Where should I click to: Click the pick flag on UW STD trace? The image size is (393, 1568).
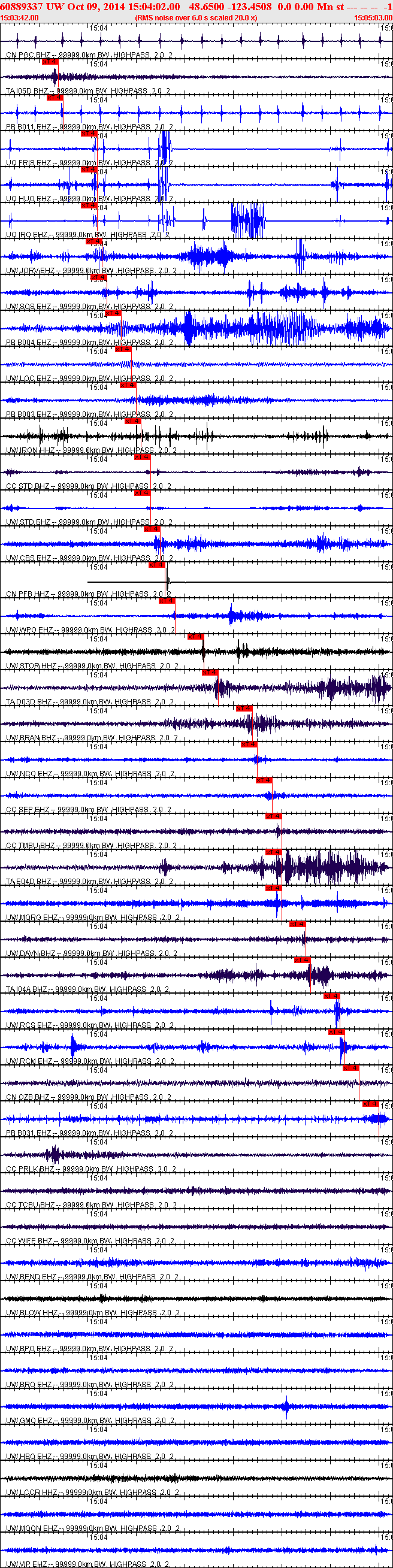coord(143,492)
